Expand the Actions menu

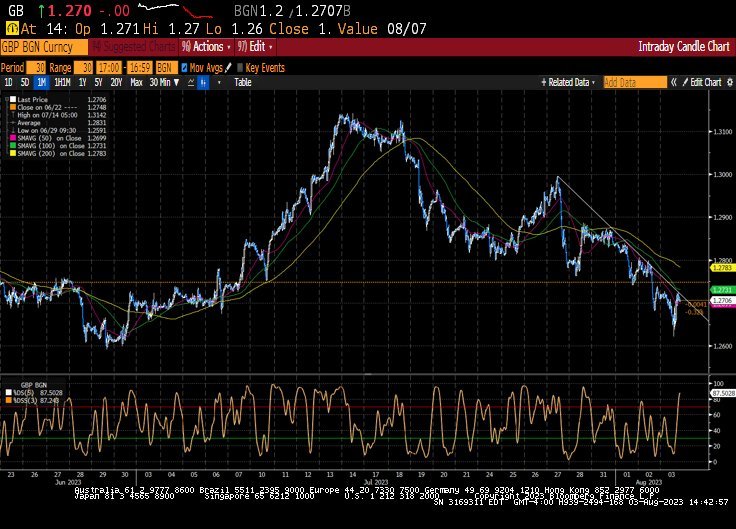205,46
